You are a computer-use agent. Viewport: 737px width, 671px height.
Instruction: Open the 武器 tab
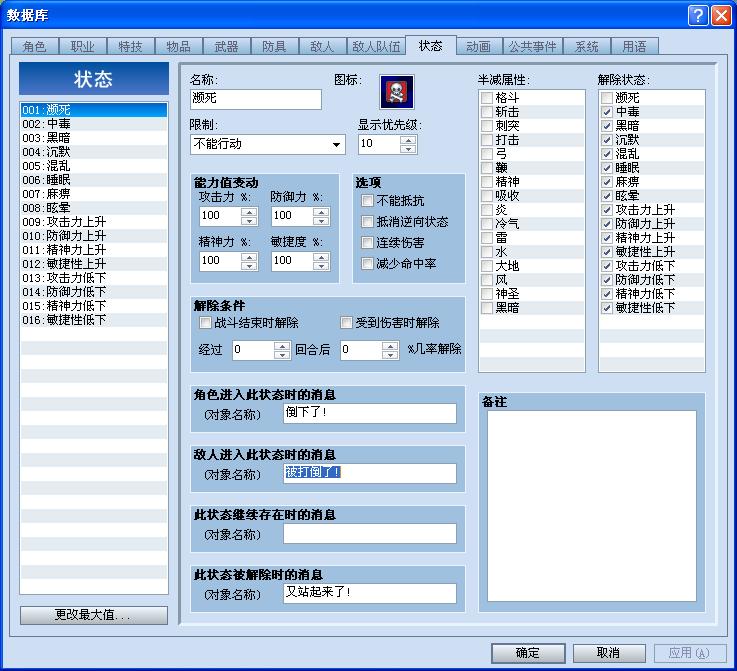[226, 47]
